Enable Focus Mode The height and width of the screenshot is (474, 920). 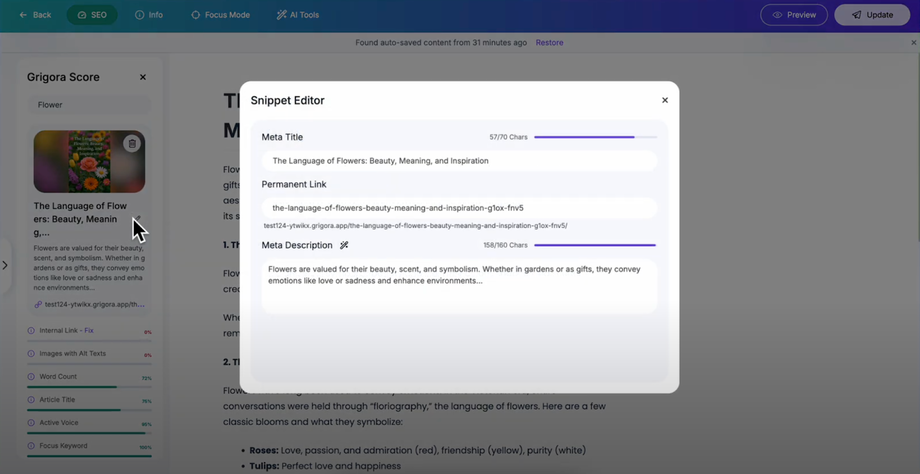tap(221, 15)
